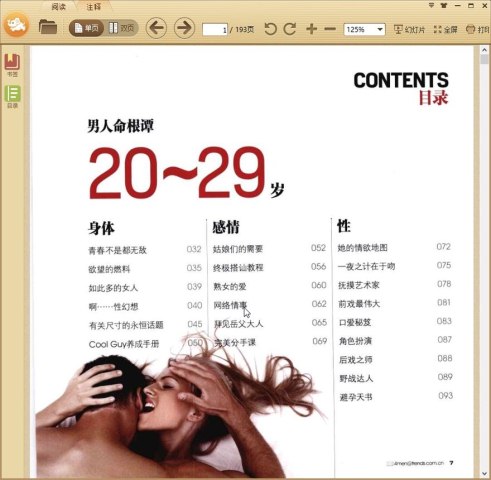Click the scrollbar down arrow
Image resolution: width=491 pixels, height=480 pixels.
[x=484, y=474]
